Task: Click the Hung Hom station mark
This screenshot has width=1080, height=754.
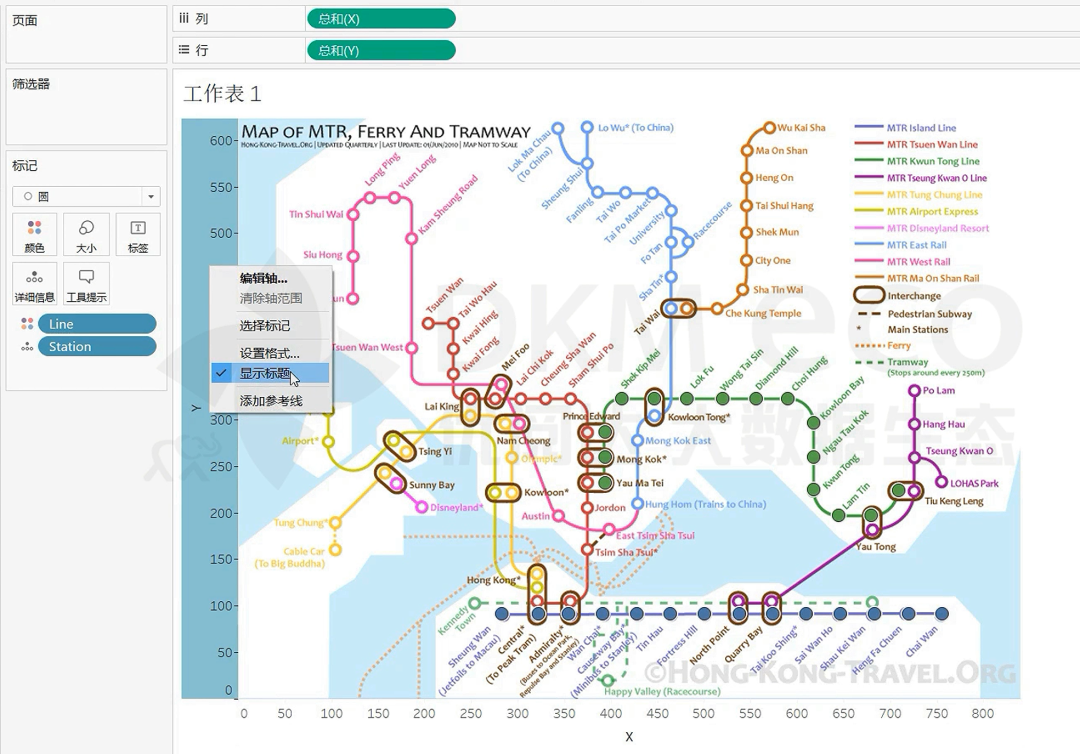Action: coord(638,504)
